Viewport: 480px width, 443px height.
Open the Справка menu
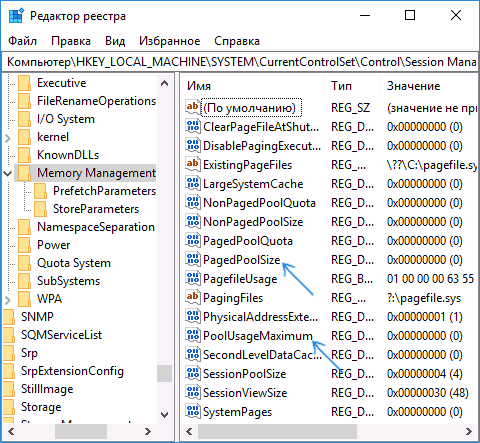237,41
